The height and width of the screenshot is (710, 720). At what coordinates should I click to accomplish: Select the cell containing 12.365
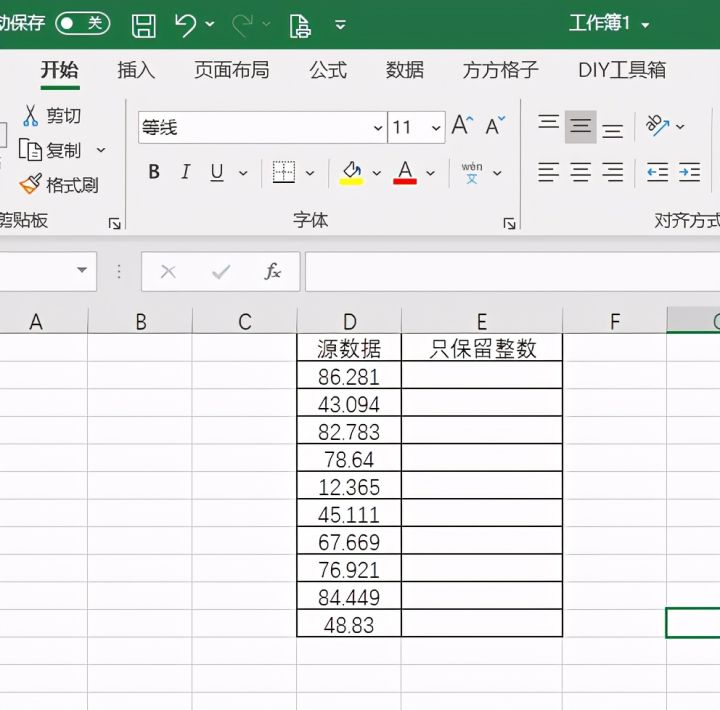click(349, 486)
